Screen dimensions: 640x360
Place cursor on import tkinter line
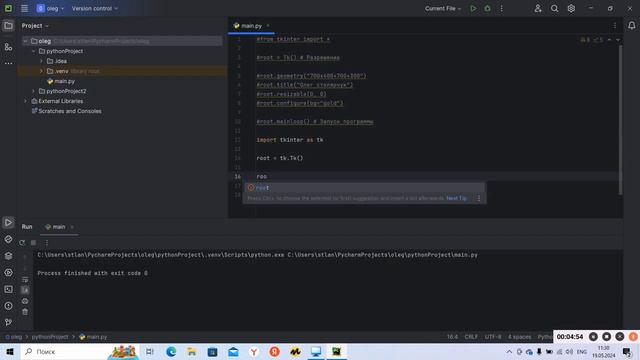click(x=290, y=140)
